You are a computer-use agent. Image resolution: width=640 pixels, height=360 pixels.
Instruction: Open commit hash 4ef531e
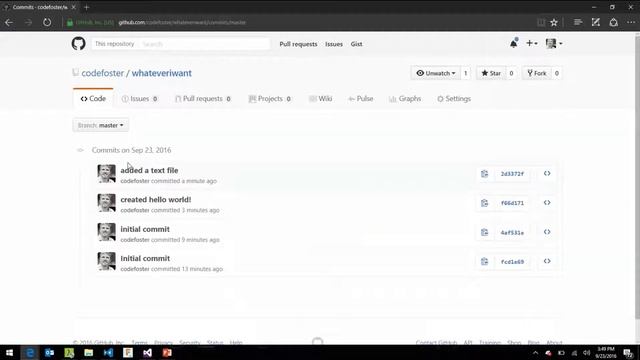pyautogui.click(x=512, y=233)
